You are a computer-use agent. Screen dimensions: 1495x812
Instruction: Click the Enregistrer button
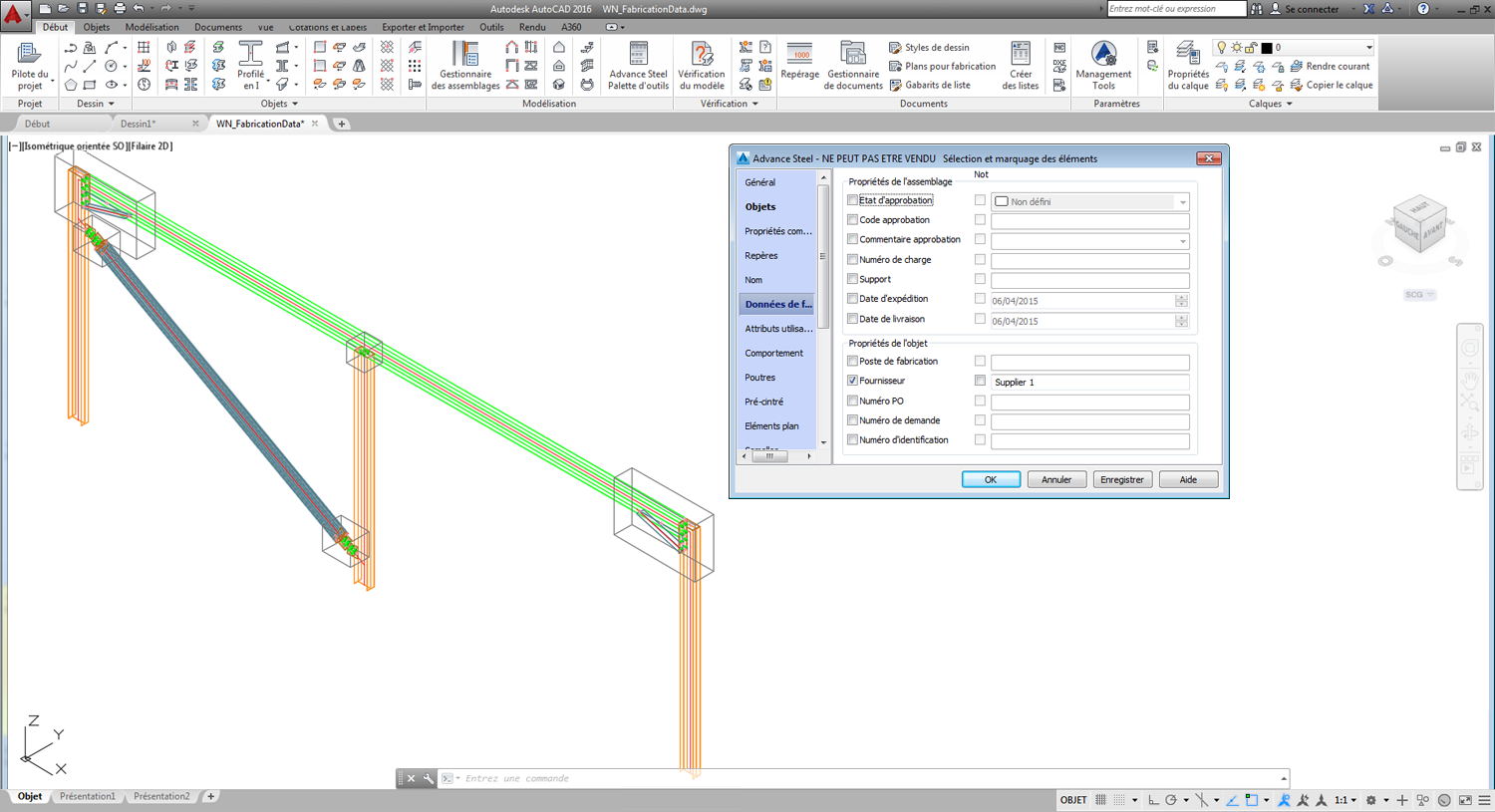(x=1122, y=479)
